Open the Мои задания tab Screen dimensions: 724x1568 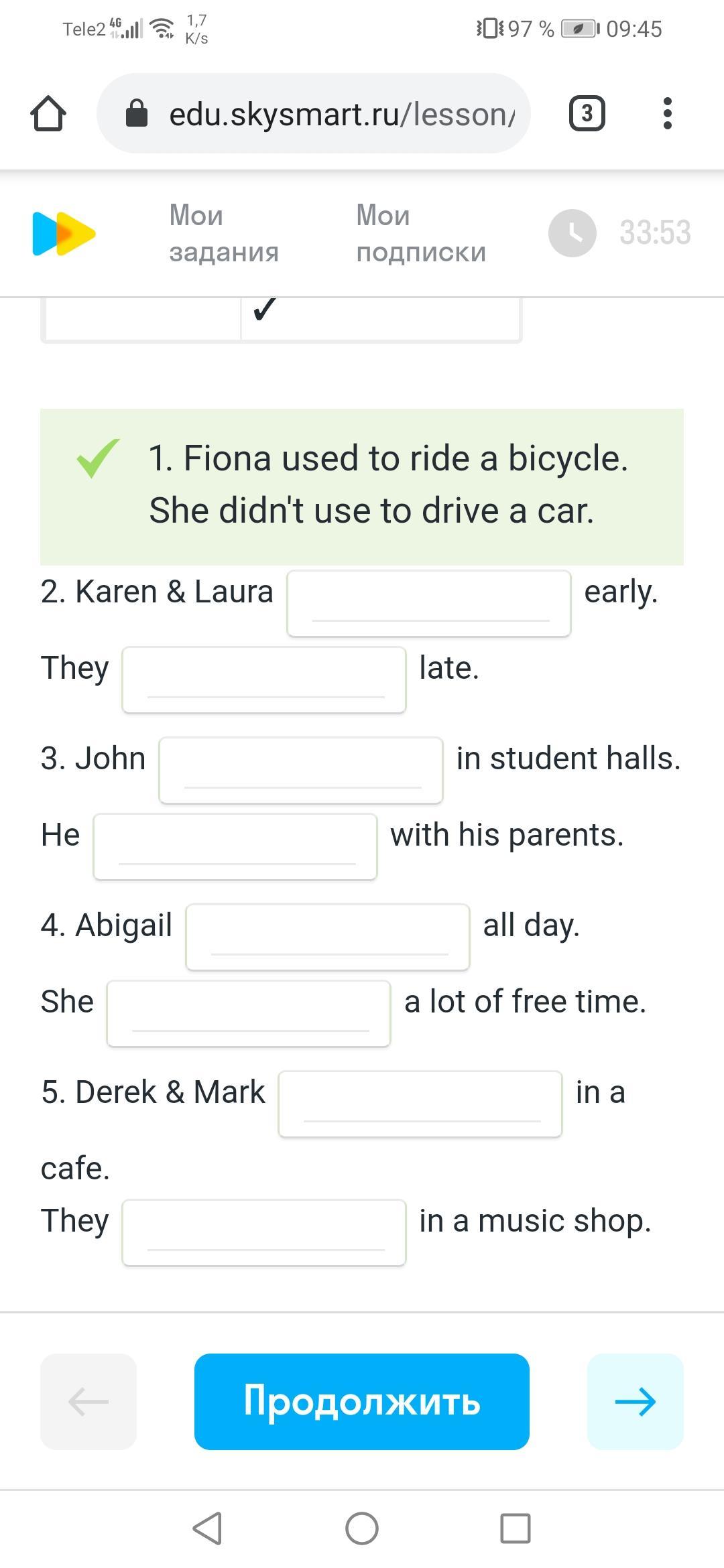click(223, 233)
